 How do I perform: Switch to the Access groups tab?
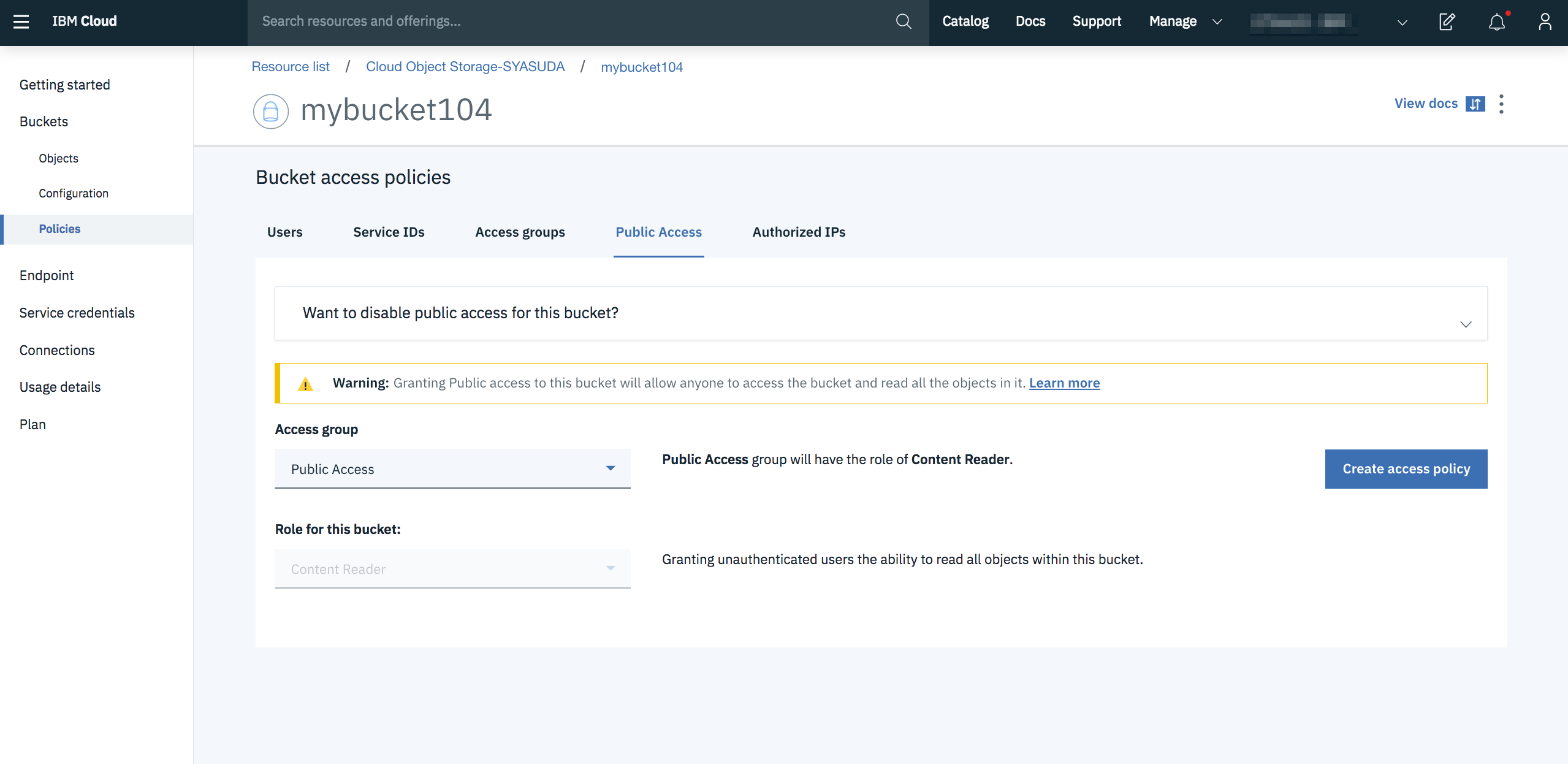click(520, 232)
